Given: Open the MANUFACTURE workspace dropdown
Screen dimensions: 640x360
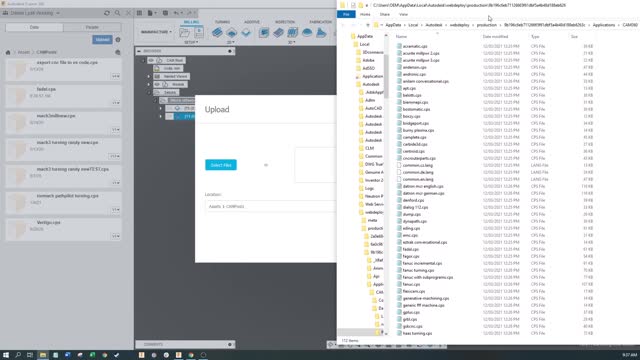Looking at the screenshot, I should tap(156, 32).
